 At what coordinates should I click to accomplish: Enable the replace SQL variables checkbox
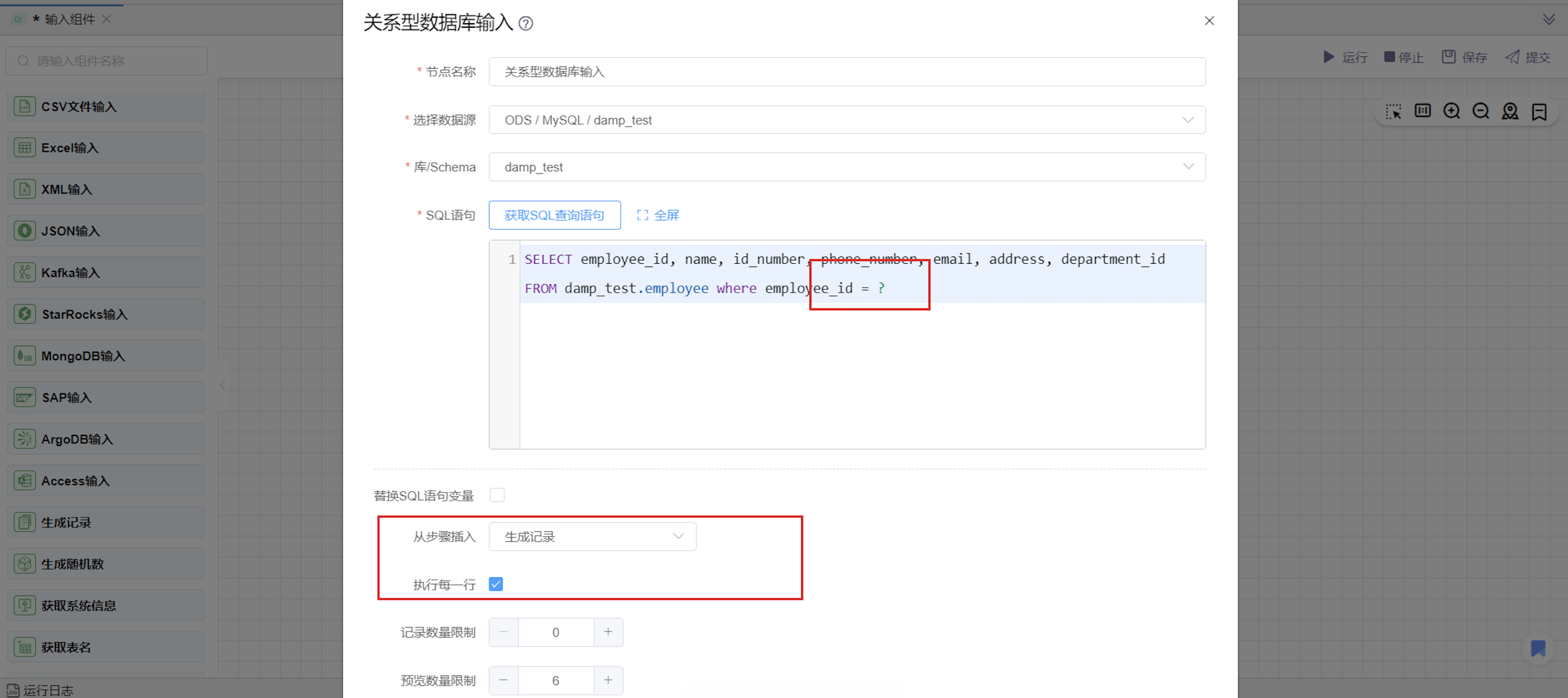(497, 495)
